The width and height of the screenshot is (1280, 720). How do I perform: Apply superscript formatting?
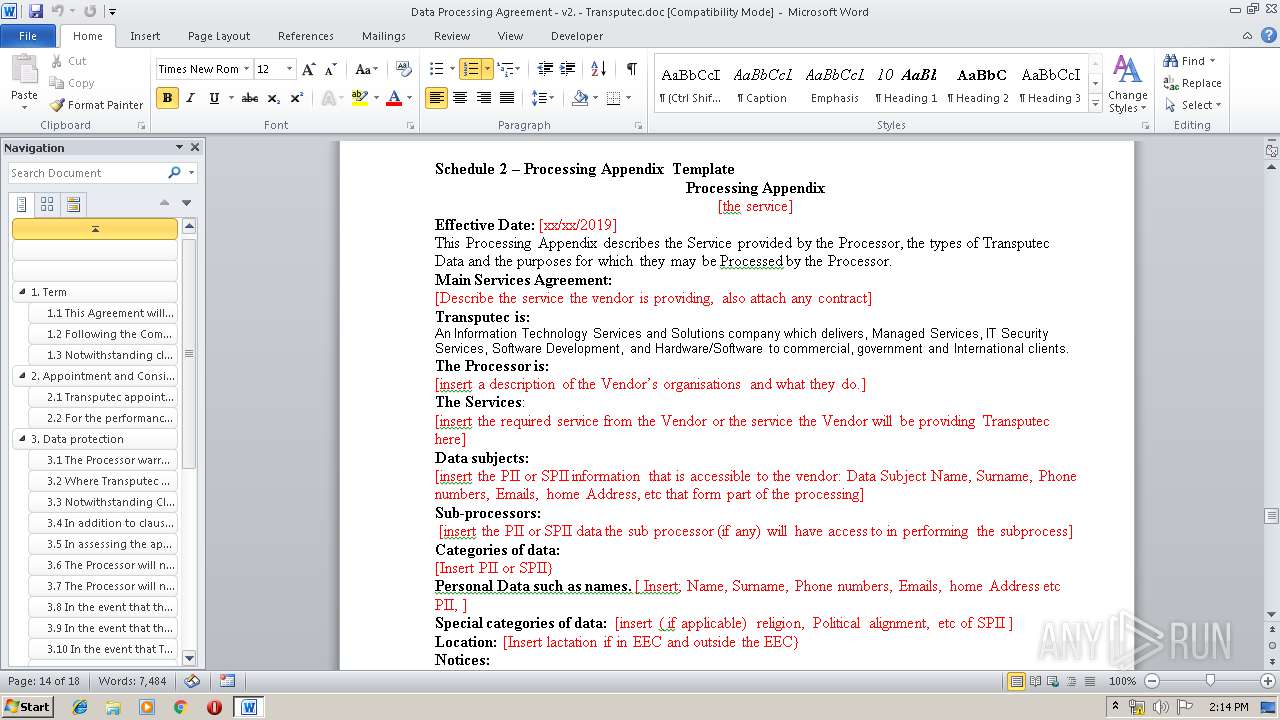coord(297,98)
